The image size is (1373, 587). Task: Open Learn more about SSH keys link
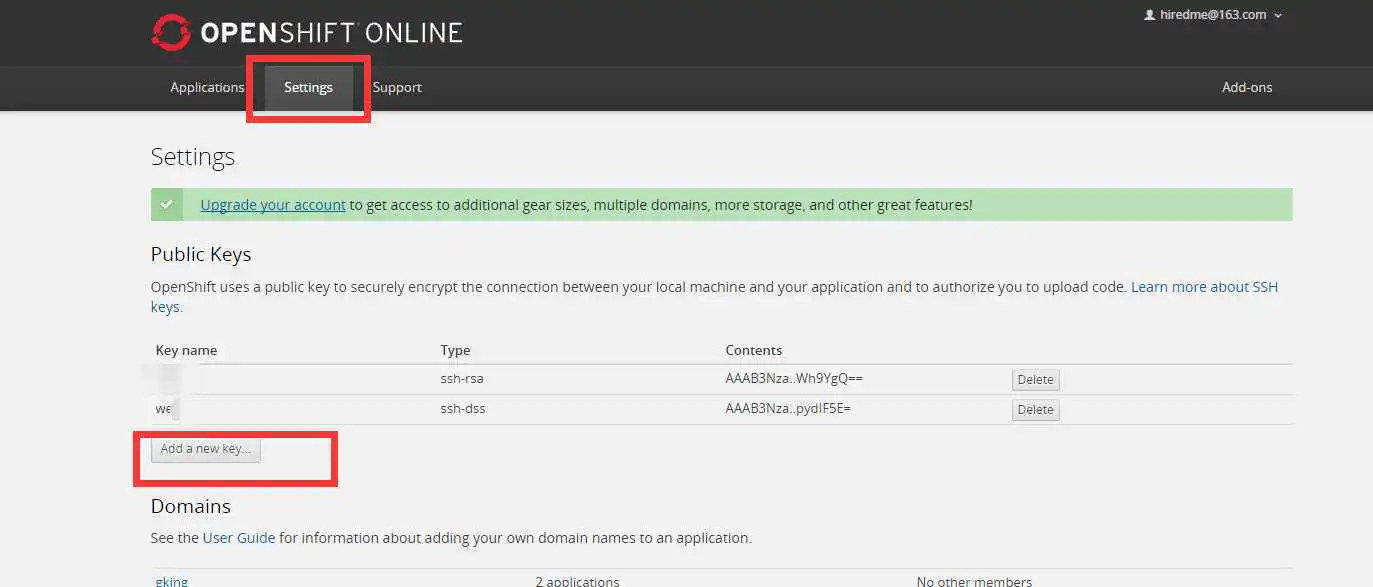coord(1204,287)
